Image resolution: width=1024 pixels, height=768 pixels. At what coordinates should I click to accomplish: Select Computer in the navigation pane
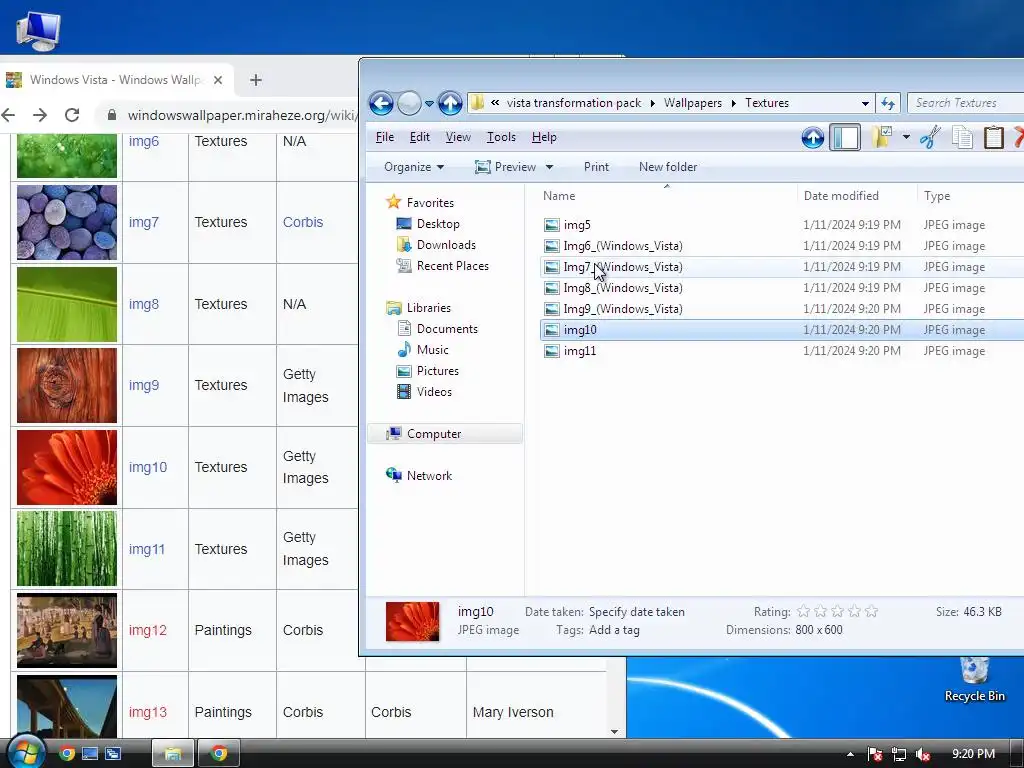coord(445,434)
